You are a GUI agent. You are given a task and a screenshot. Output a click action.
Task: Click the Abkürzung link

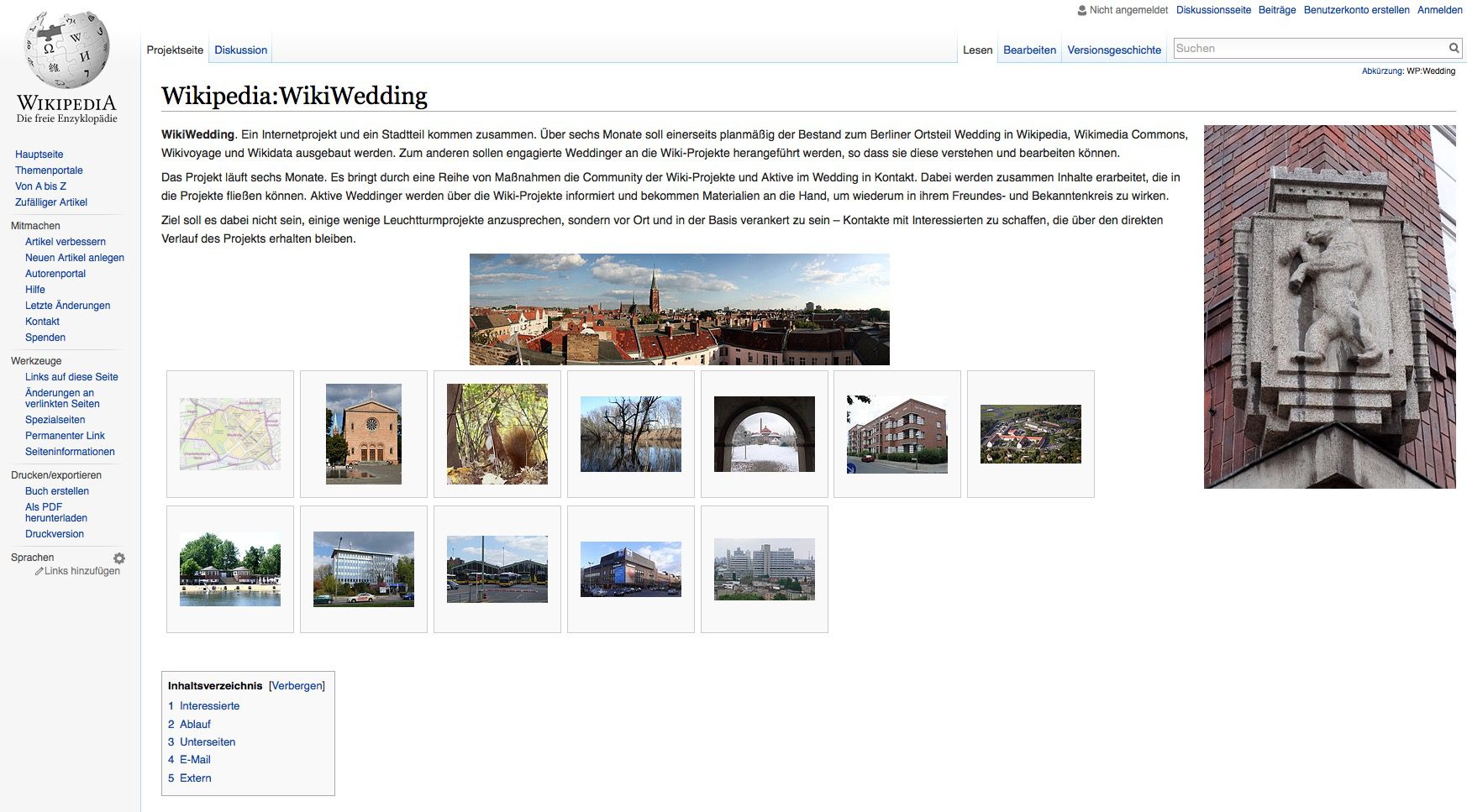(x=1382, y=71)
